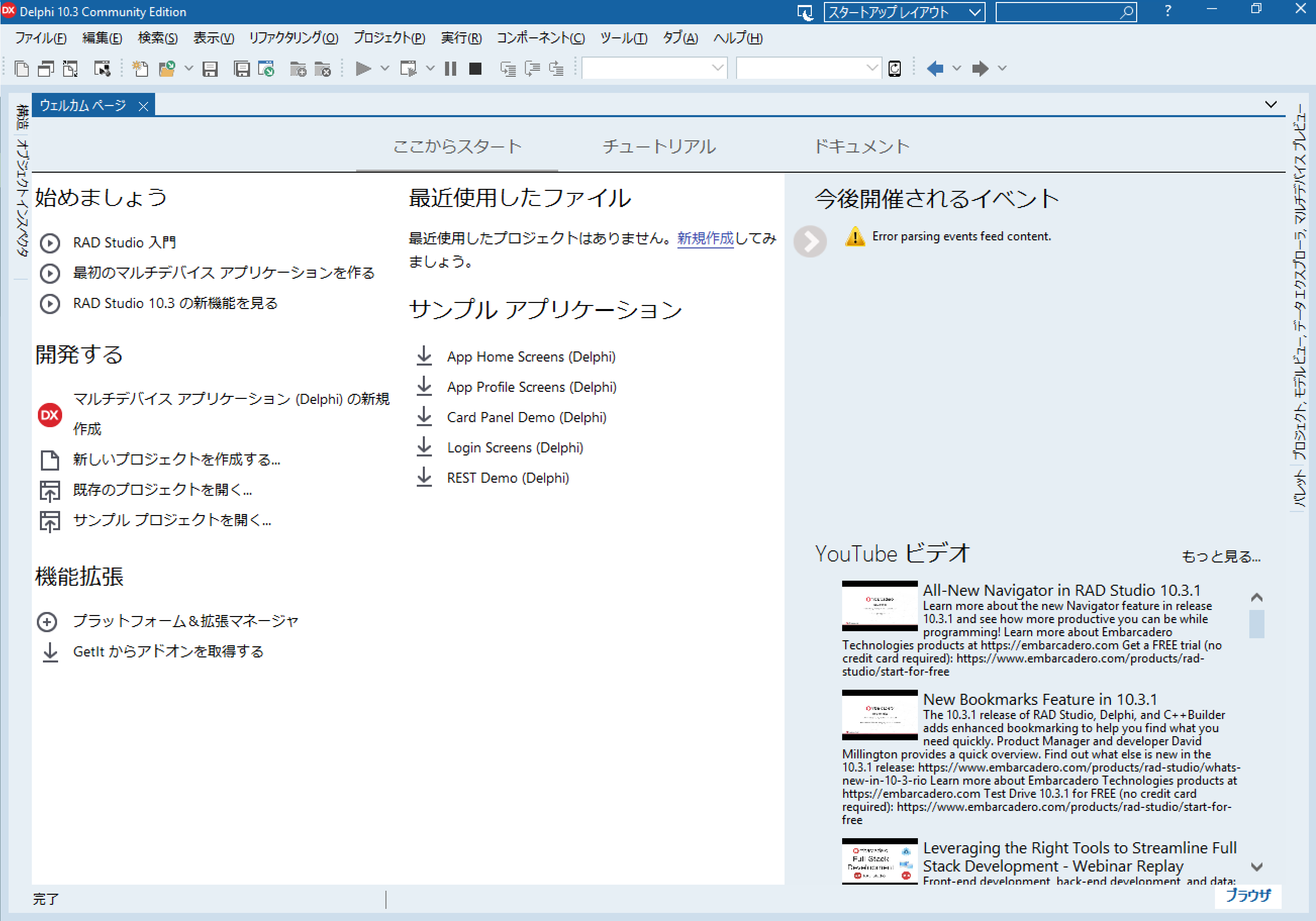
Task: Click the Open Project toolbar icon
Action: pos(267,69)
